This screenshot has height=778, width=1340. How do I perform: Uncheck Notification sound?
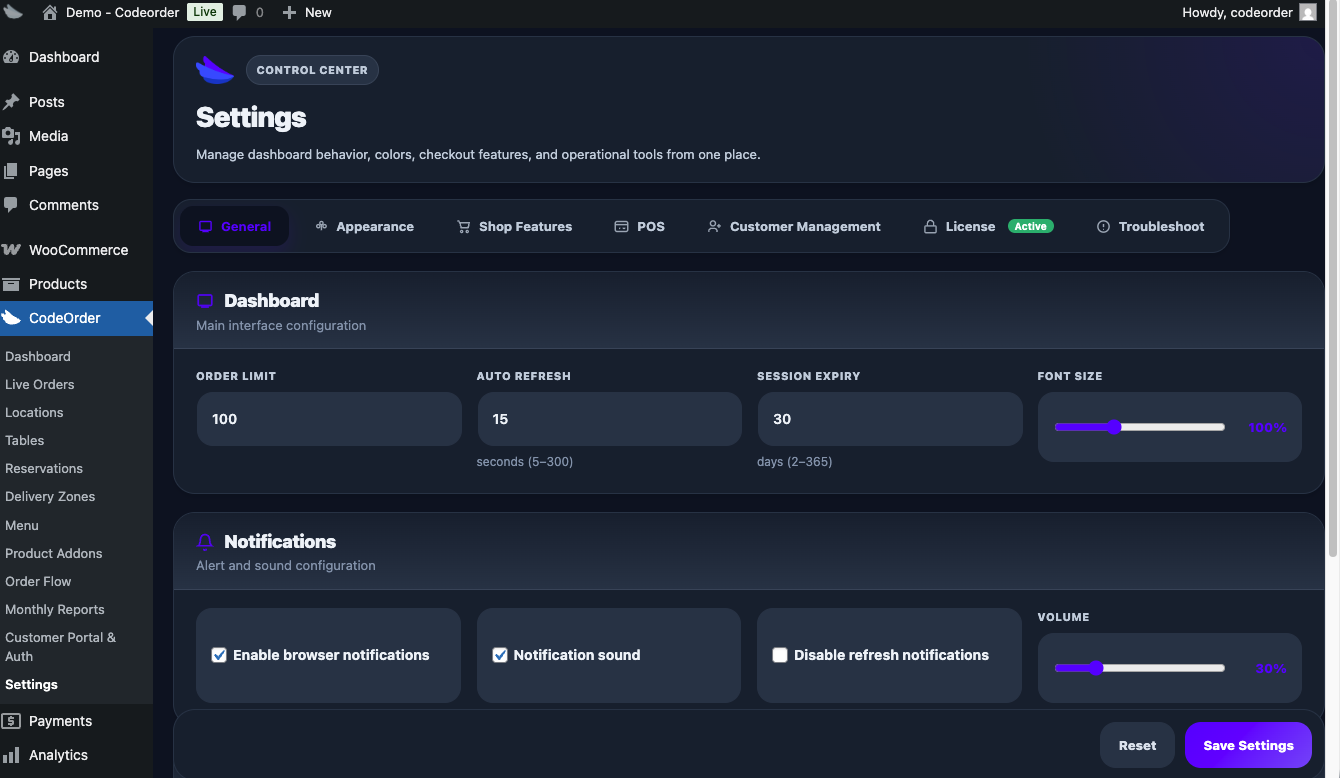[x=499, y=655]
